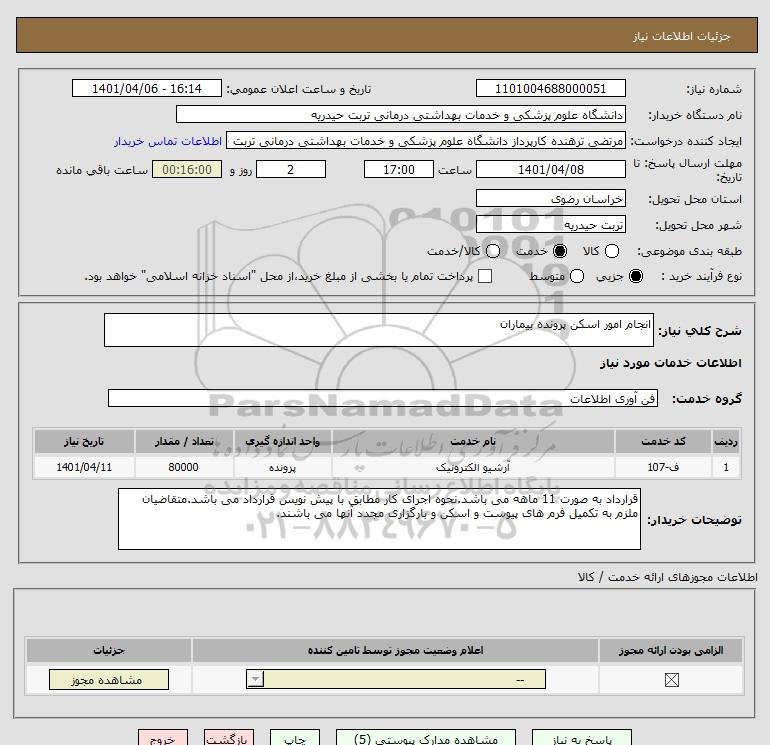Click the اطلاعات خدمات مورد نیاز heading

click(671, 363)
